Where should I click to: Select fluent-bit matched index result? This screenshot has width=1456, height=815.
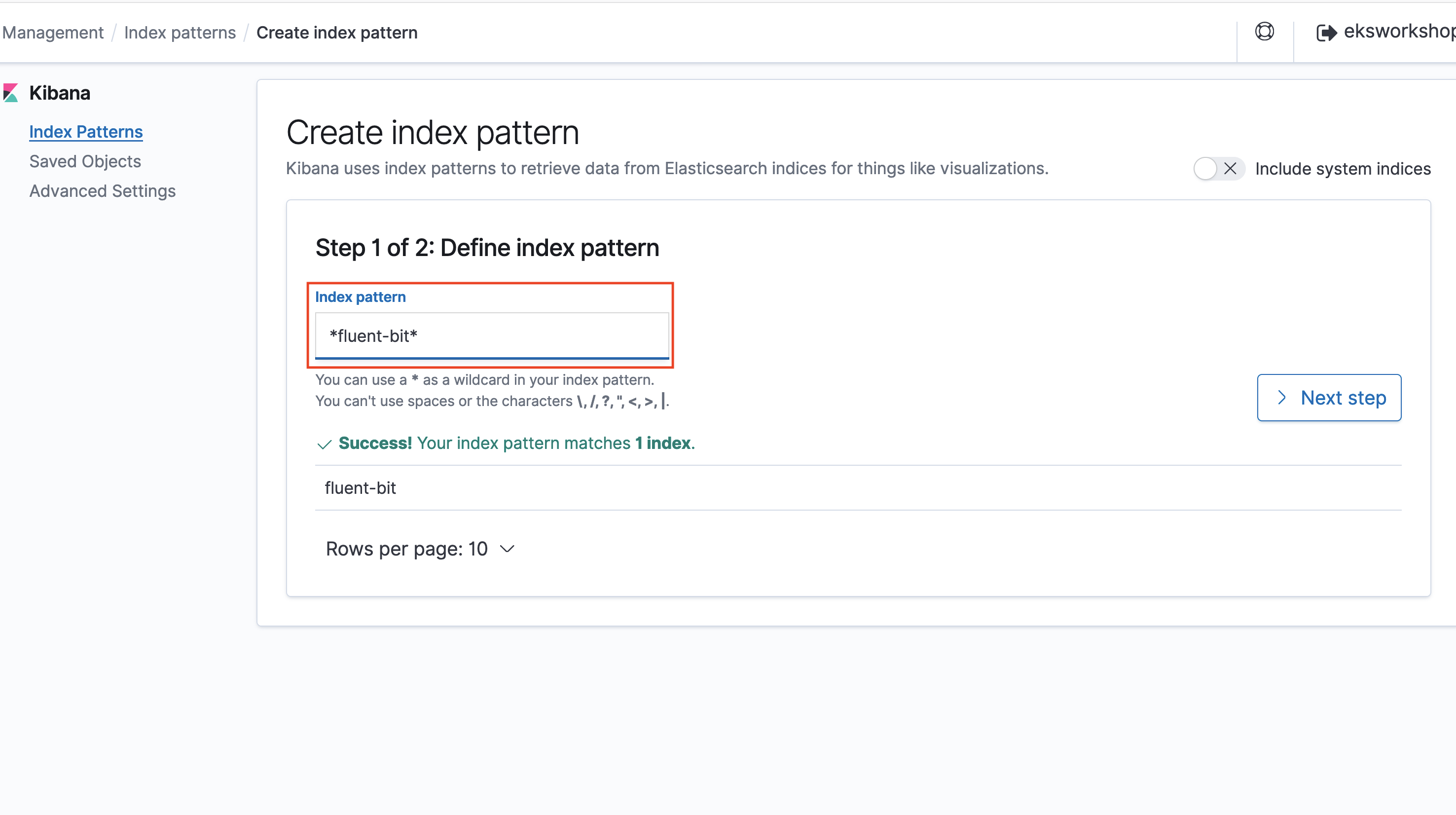pyautogui.click(x=360, y=488)
